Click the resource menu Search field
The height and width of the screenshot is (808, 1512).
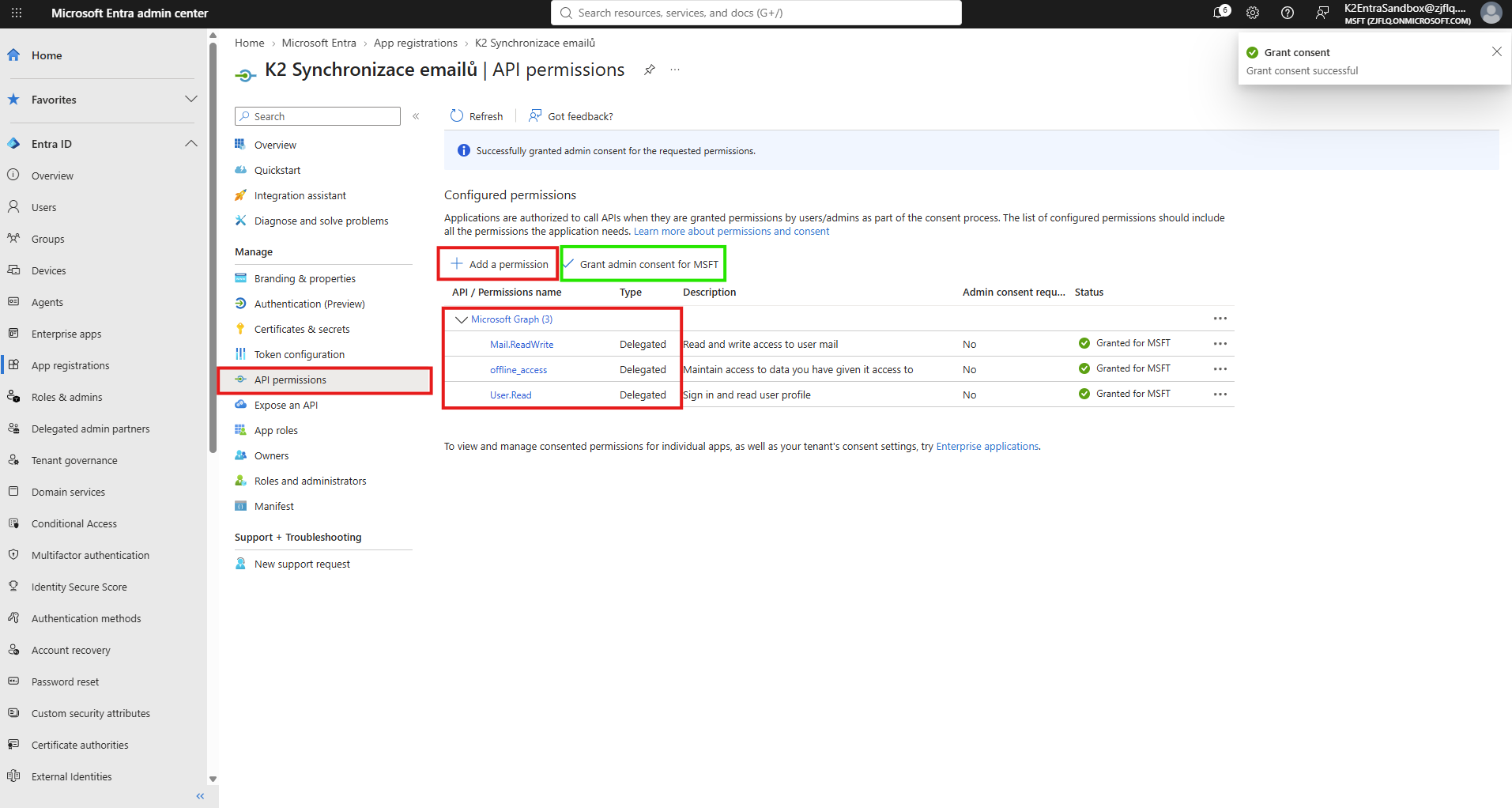[x=318, y=116]
